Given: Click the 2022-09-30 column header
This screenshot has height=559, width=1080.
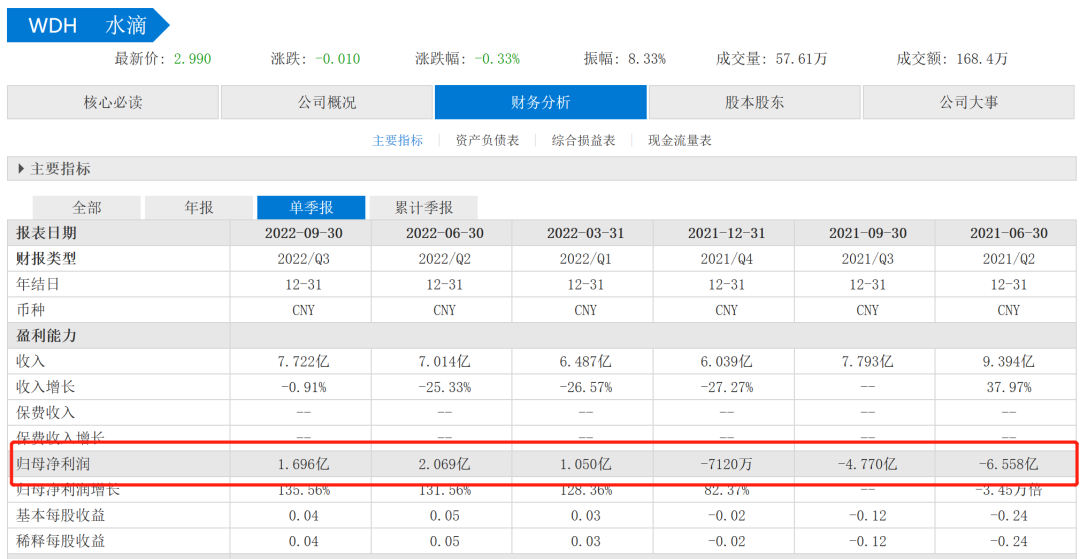Looking at the screenshot, I should (x=303, y=233).
